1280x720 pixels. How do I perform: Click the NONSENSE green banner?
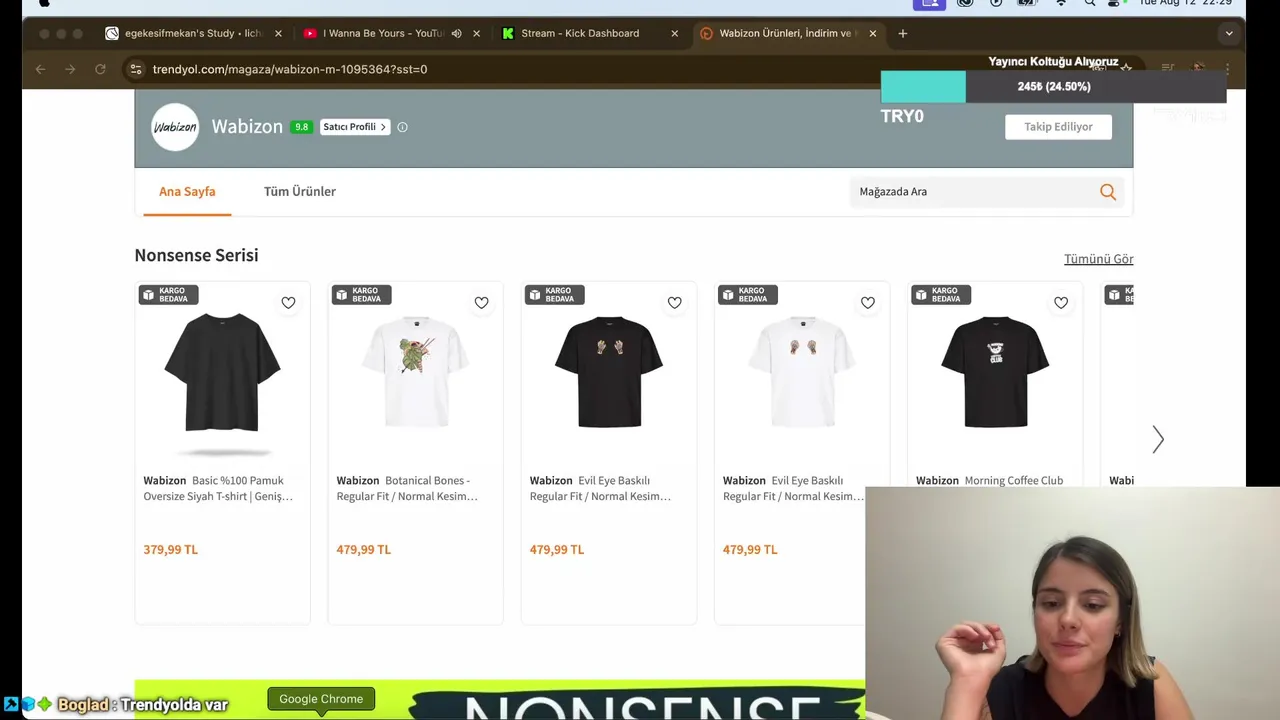(500, 700)
